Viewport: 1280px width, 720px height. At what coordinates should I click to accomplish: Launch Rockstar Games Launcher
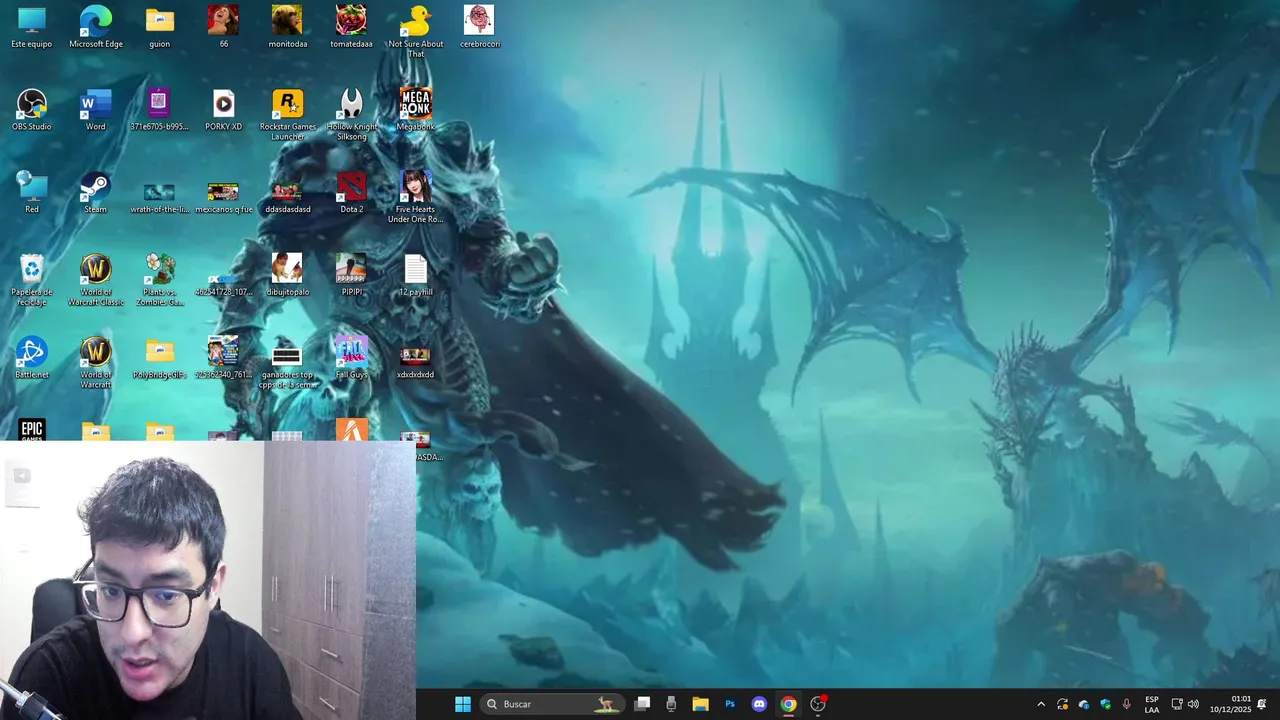point(287,114)
